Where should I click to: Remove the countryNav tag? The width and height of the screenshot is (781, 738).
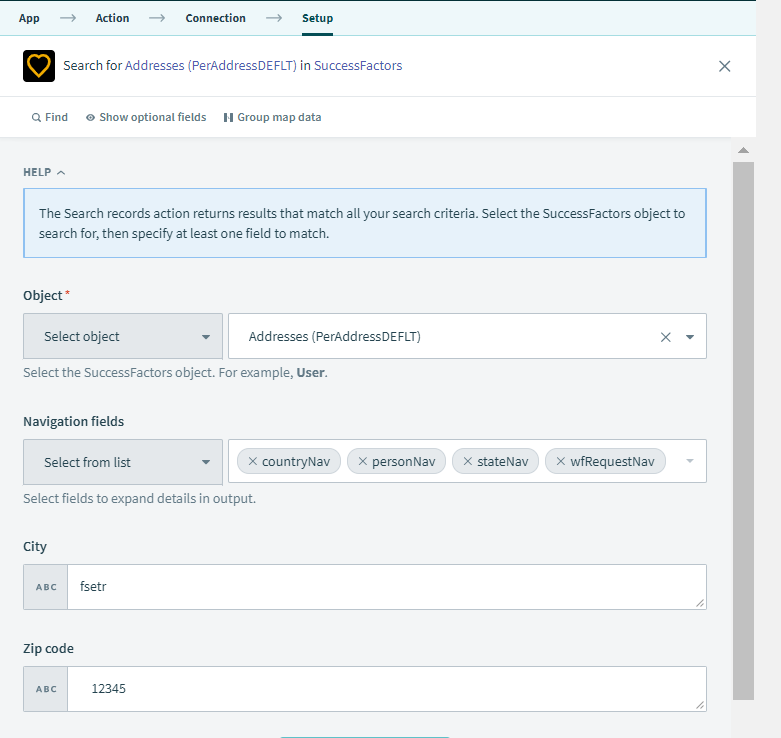(x=253, y=462)
